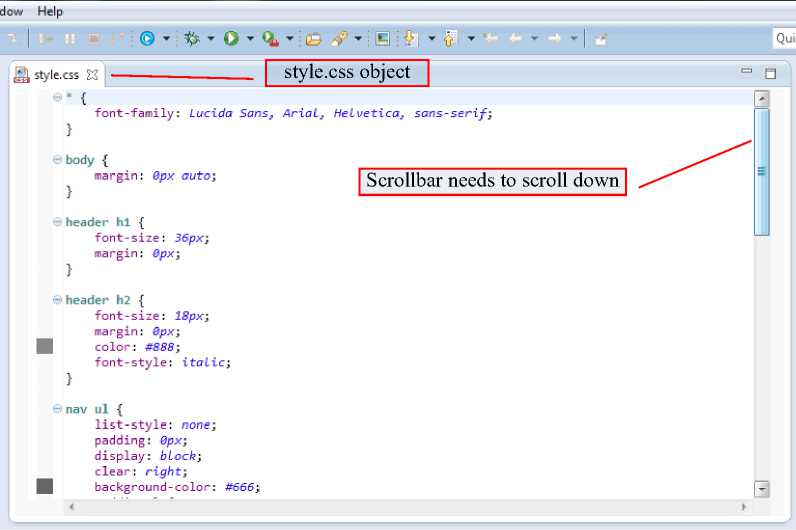Open the Help menu
This screenshot has height=530, width=796.
click(x=50, y=11)
